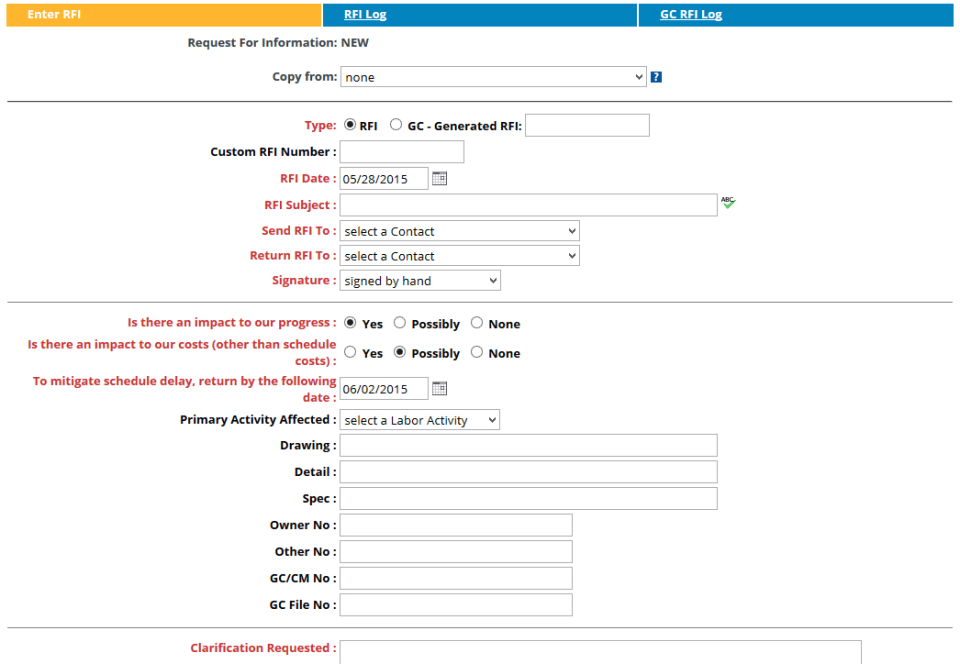Click the help icon beside Copy from
The height and width of the screenshot is (664, 960).
(x=656, y=77)
